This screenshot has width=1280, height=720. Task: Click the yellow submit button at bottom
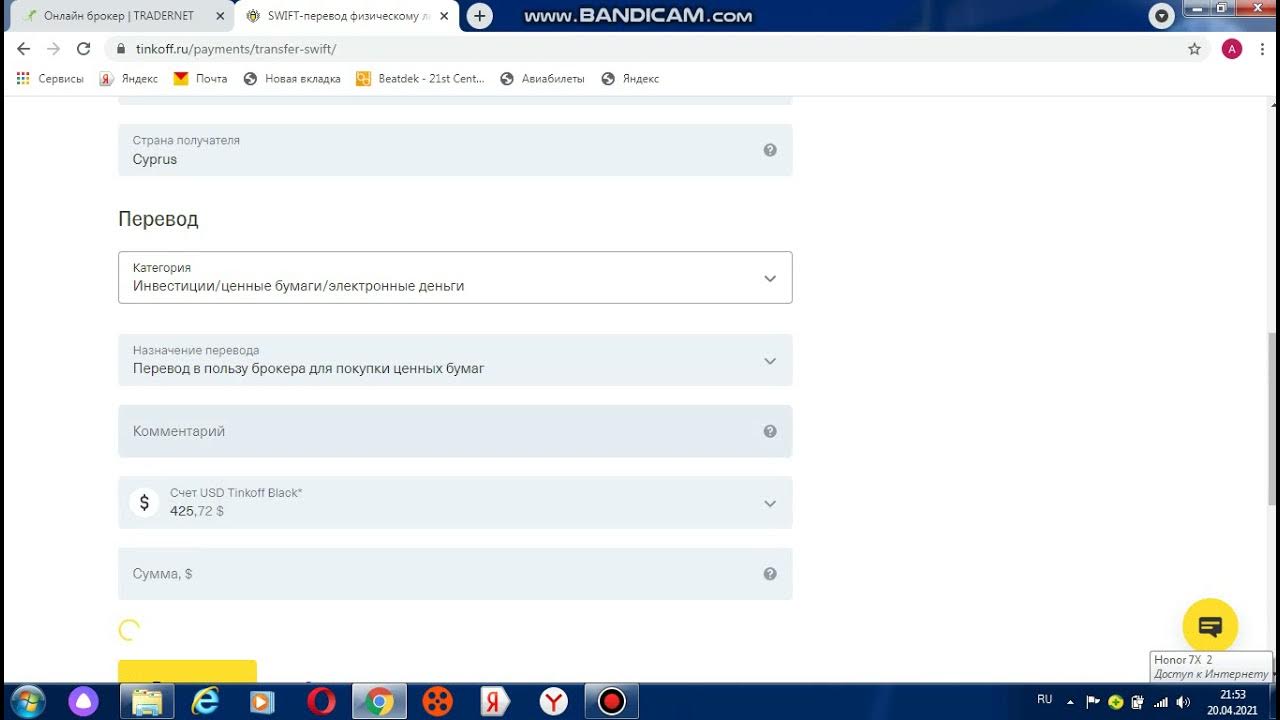(x=187, y=671)
